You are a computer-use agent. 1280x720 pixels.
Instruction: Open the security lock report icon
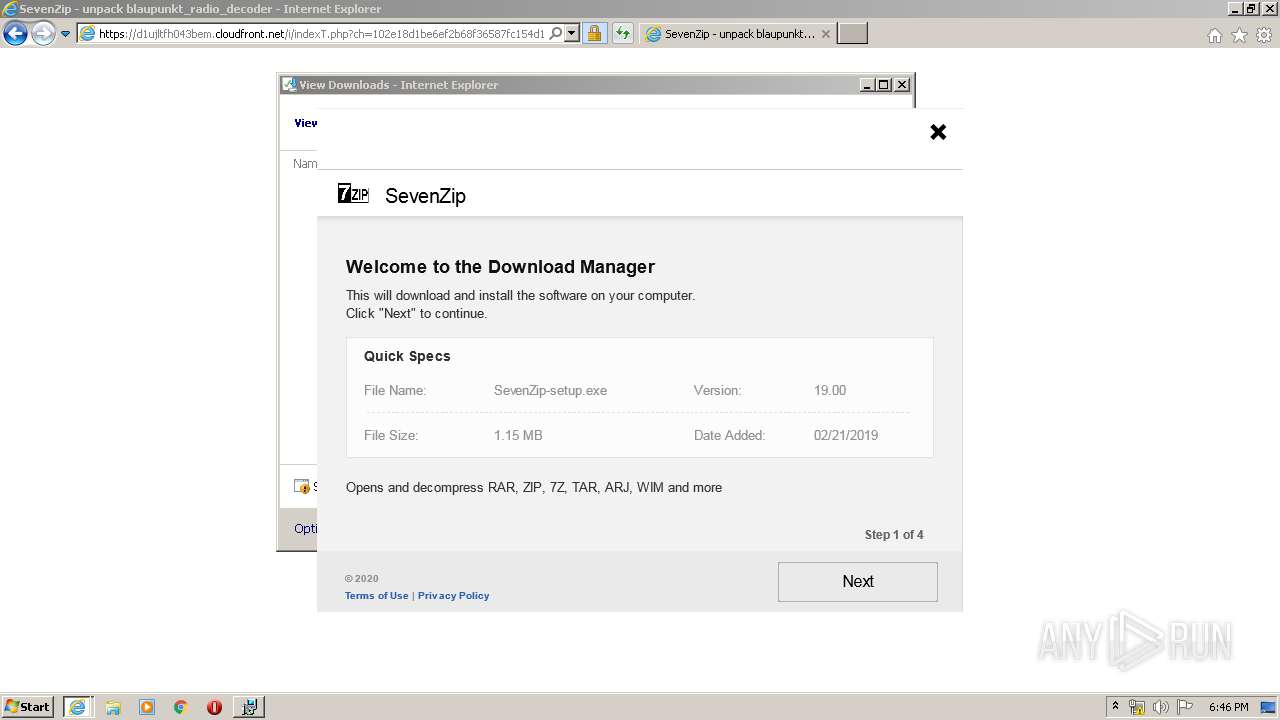(594, 33)
